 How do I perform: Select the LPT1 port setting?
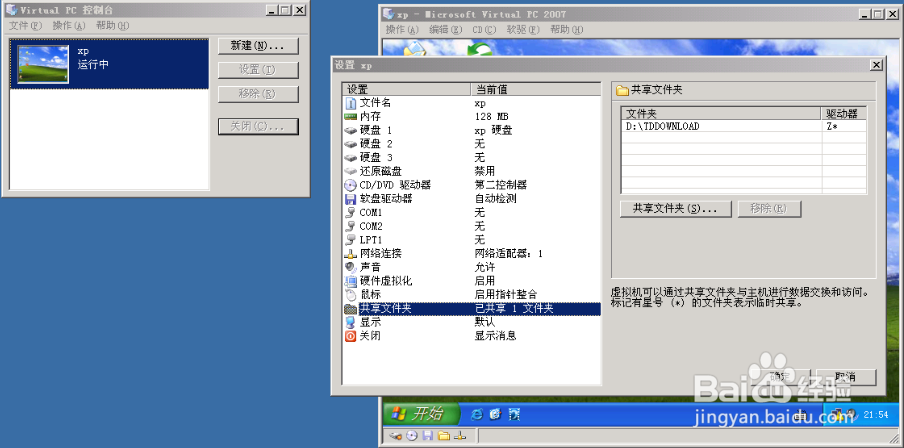(x=472, y=240)
